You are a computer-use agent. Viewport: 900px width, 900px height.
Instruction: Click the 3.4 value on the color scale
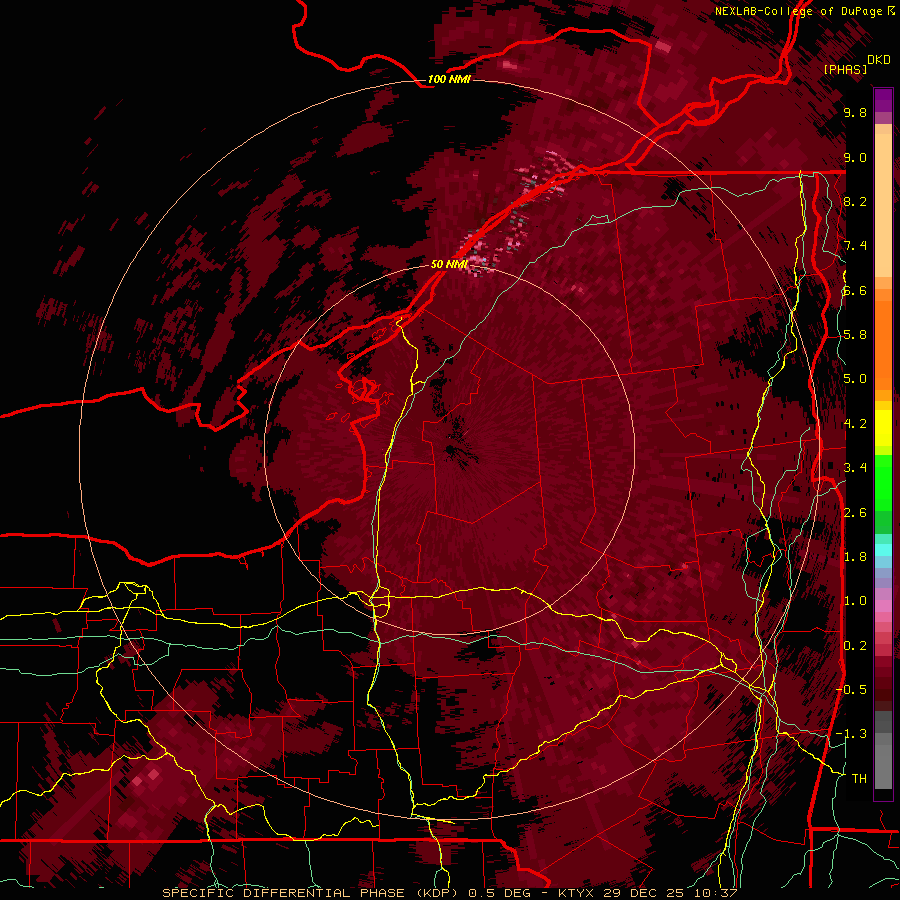[855, 468]
